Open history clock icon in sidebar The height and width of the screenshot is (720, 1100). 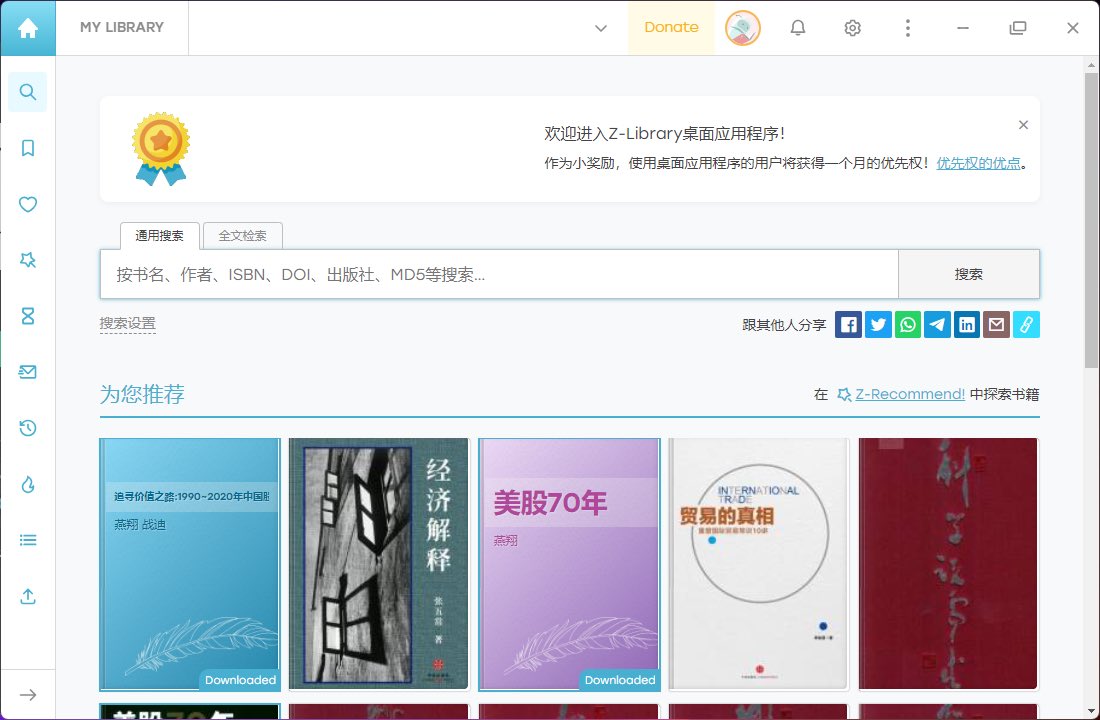coord(28,428)
